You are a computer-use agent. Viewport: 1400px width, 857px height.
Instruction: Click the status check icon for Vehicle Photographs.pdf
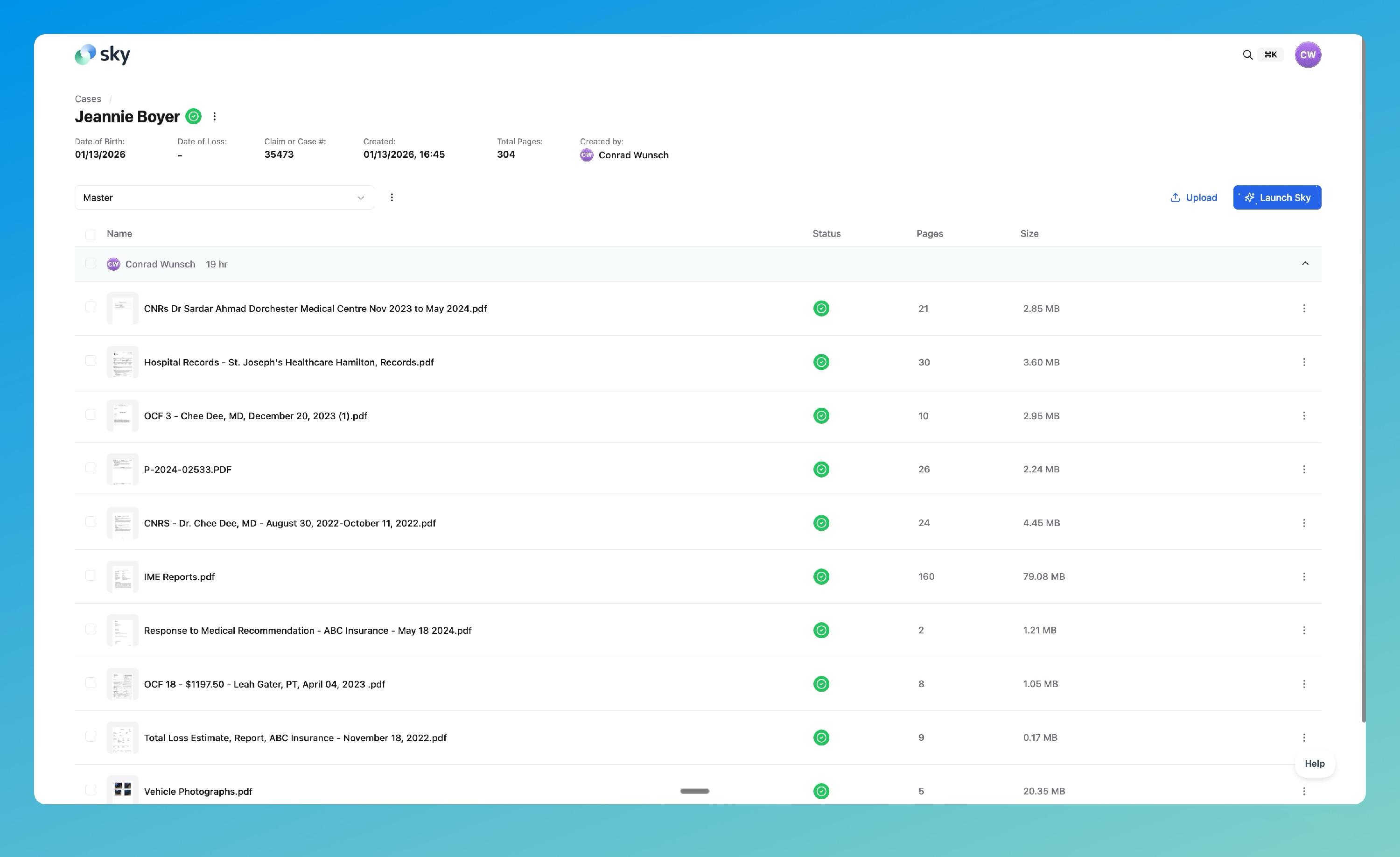[x=821, y=791]
